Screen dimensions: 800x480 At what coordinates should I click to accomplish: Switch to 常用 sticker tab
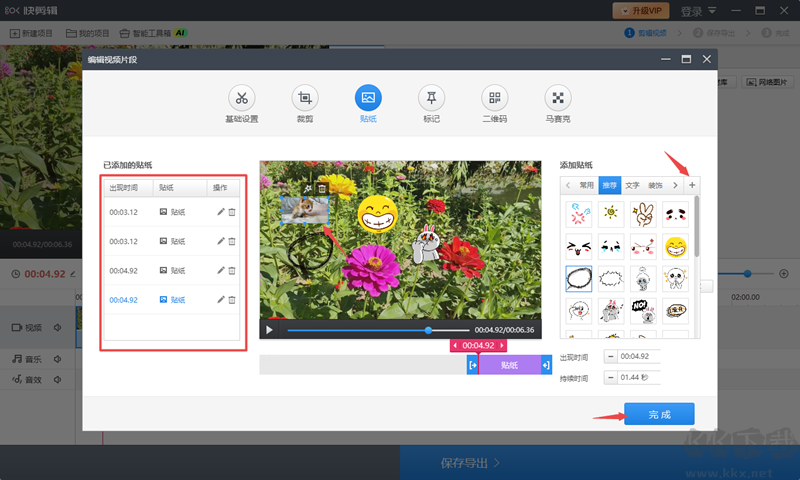click(587, 185)
